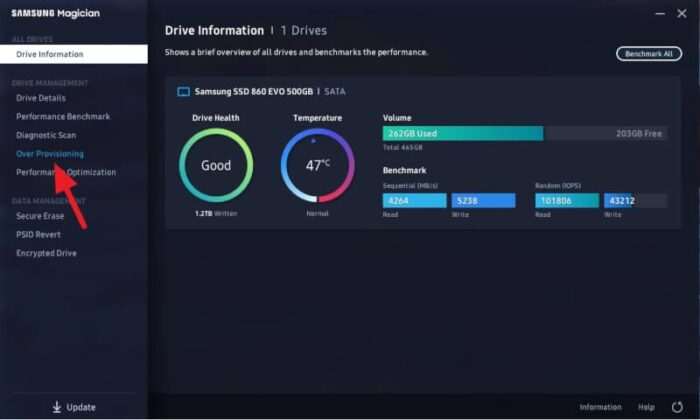Screen dimensions: 700x420
Task: Close the Magician window
Action: (682, 14)
